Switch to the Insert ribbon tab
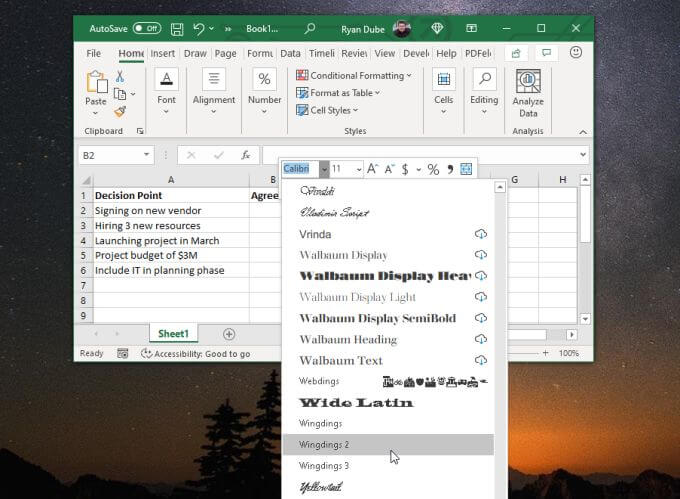Image resolution: width=680 pixels, height=499 pixels. pos(163,53)
